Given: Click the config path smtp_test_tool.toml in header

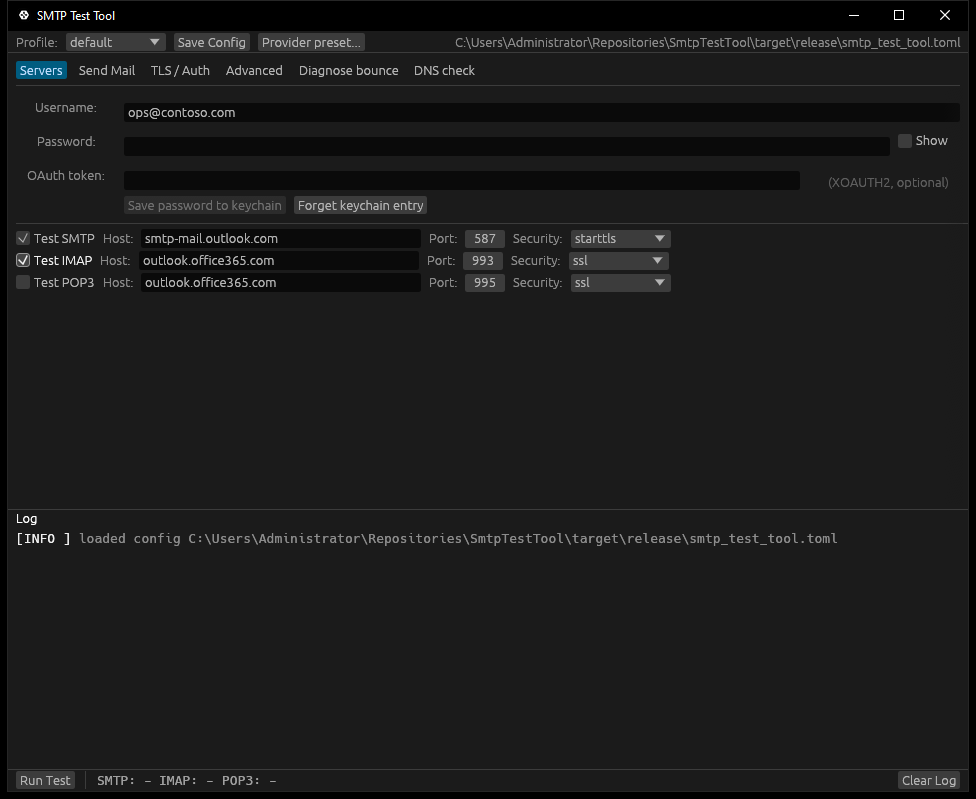Looking at the screenshot, I should tap(707, 42).
